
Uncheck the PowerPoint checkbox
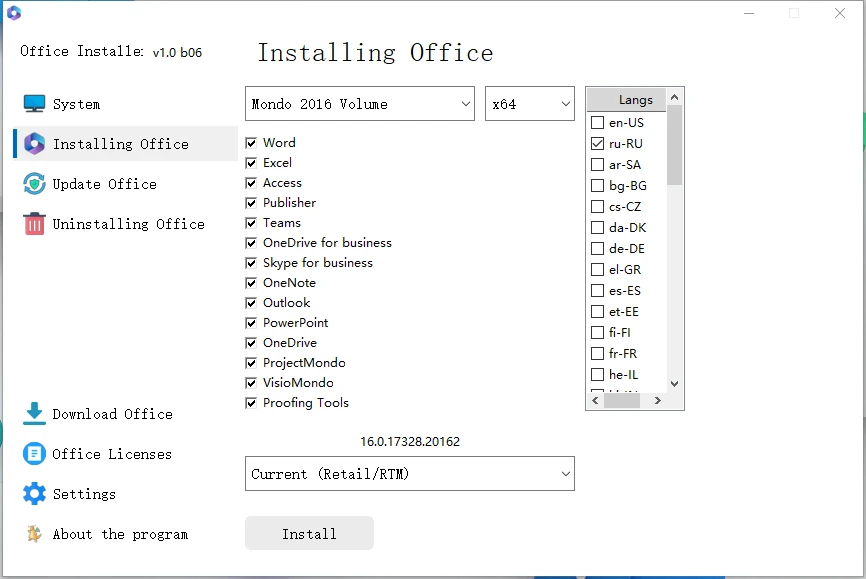pos(251,323)
